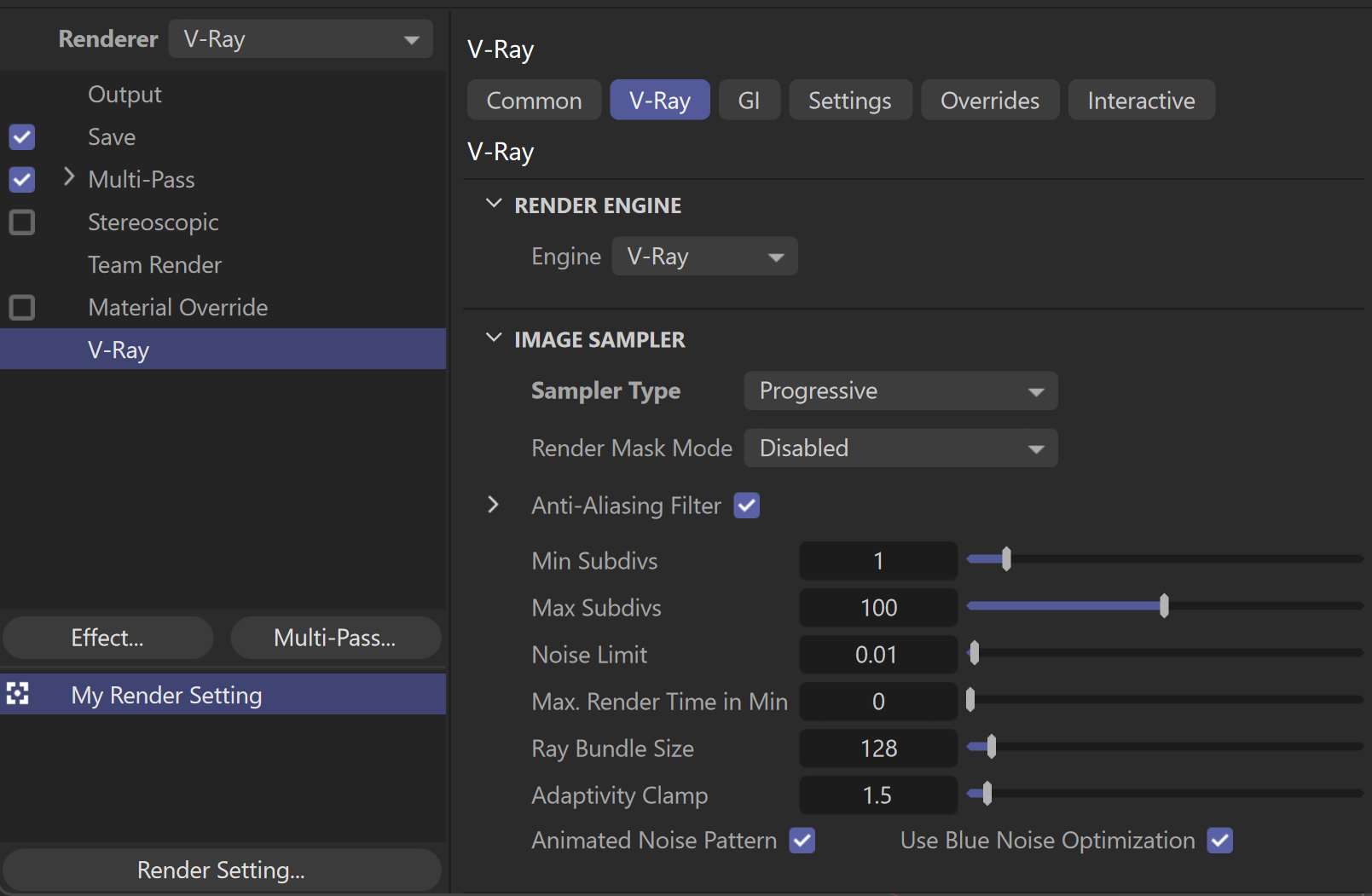1372x896 pixels.
Task: Click the Ray Bundle Size value field
Action: tap(878, 749)
